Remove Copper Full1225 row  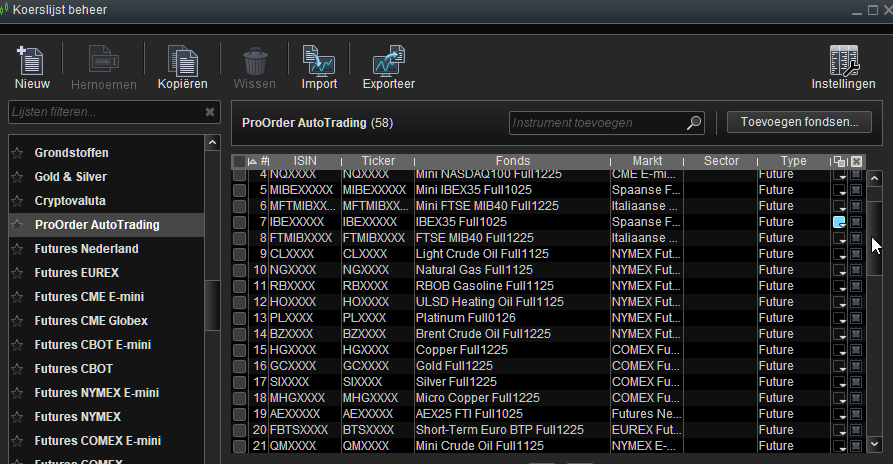[856, 350]
